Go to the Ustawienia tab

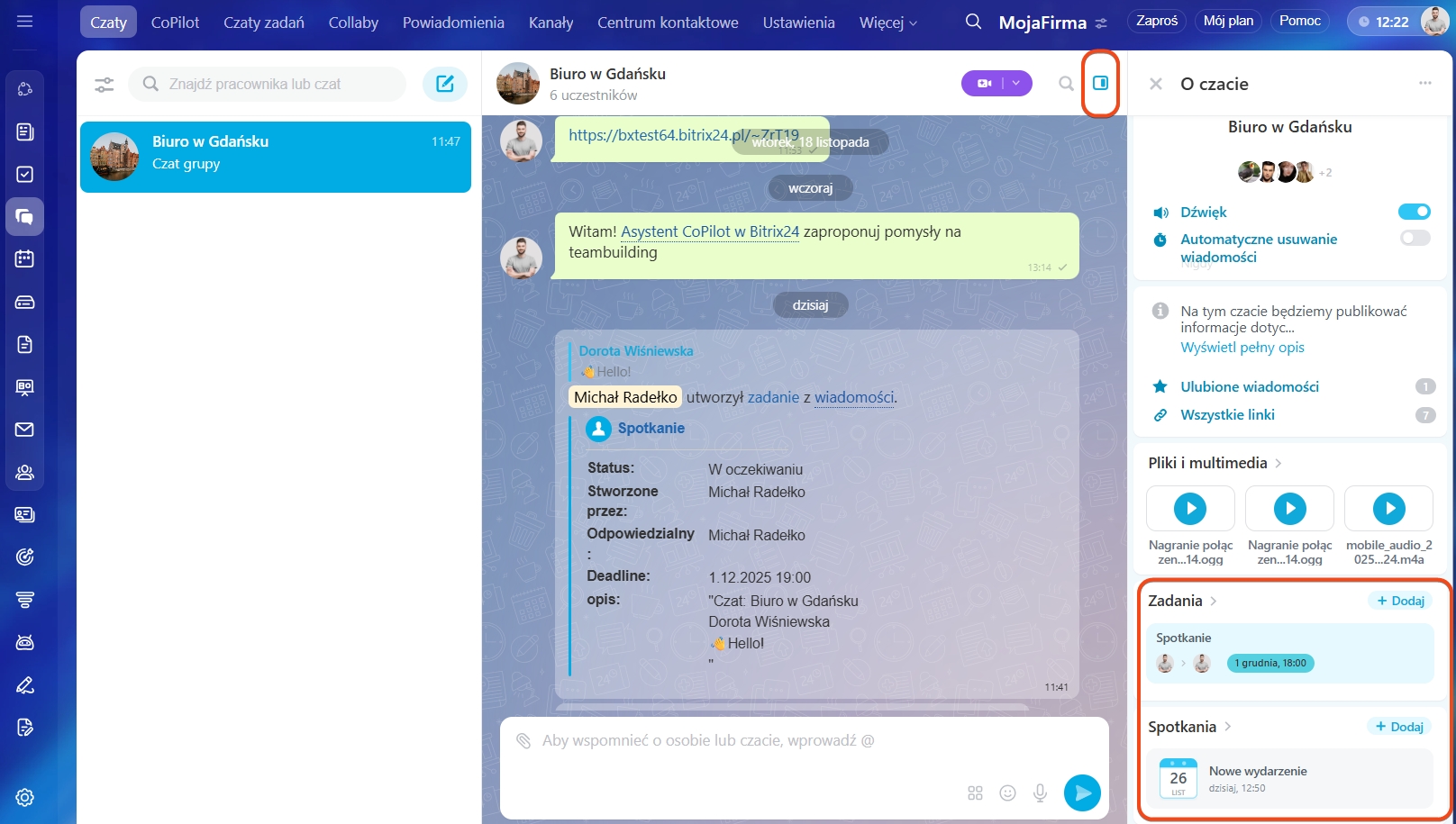798,23
